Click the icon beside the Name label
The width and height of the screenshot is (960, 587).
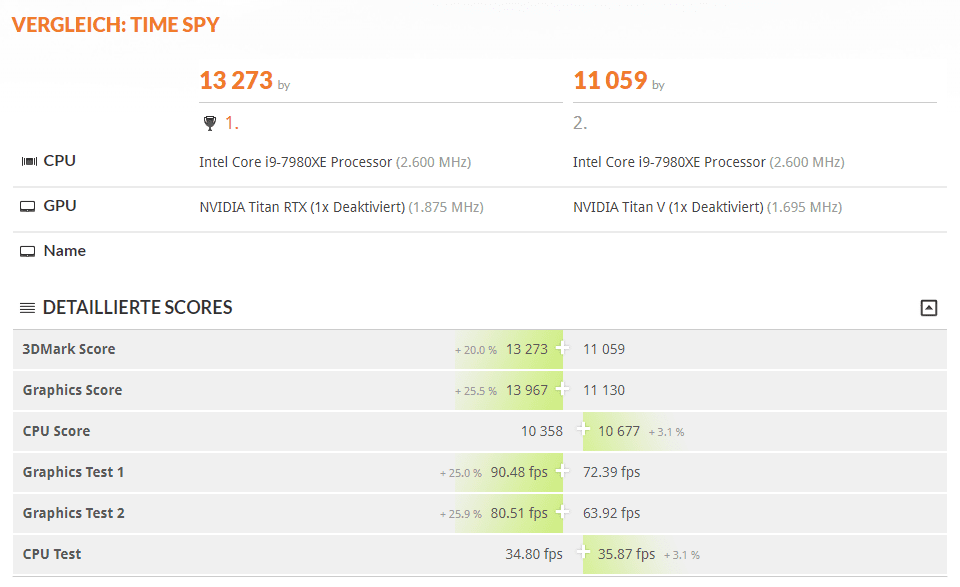28,251
